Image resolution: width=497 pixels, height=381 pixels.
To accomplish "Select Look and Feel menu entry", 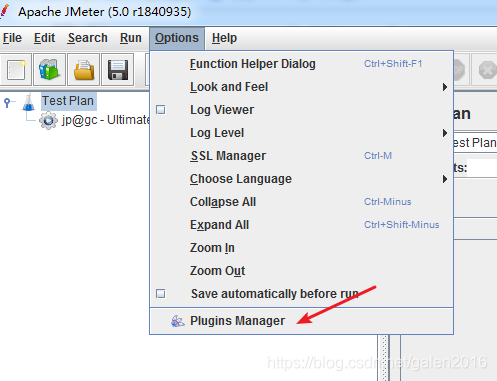I will [x=301, y=87].
